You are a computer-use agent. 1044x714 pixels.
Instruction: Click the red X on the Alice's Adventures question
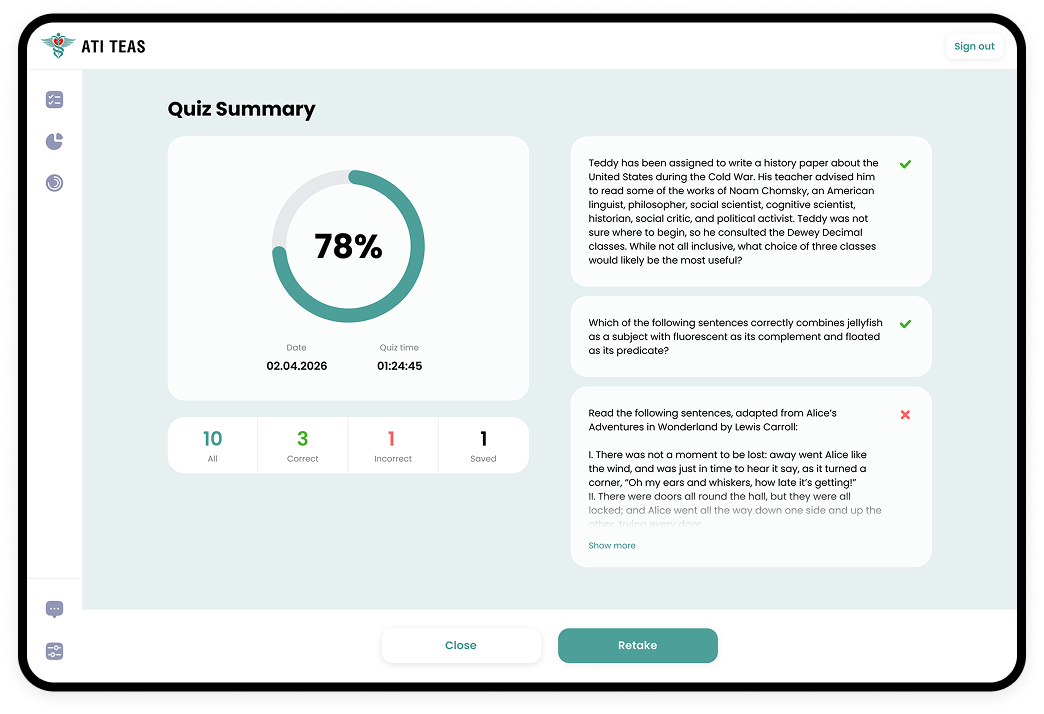click(x=906, y=414)
